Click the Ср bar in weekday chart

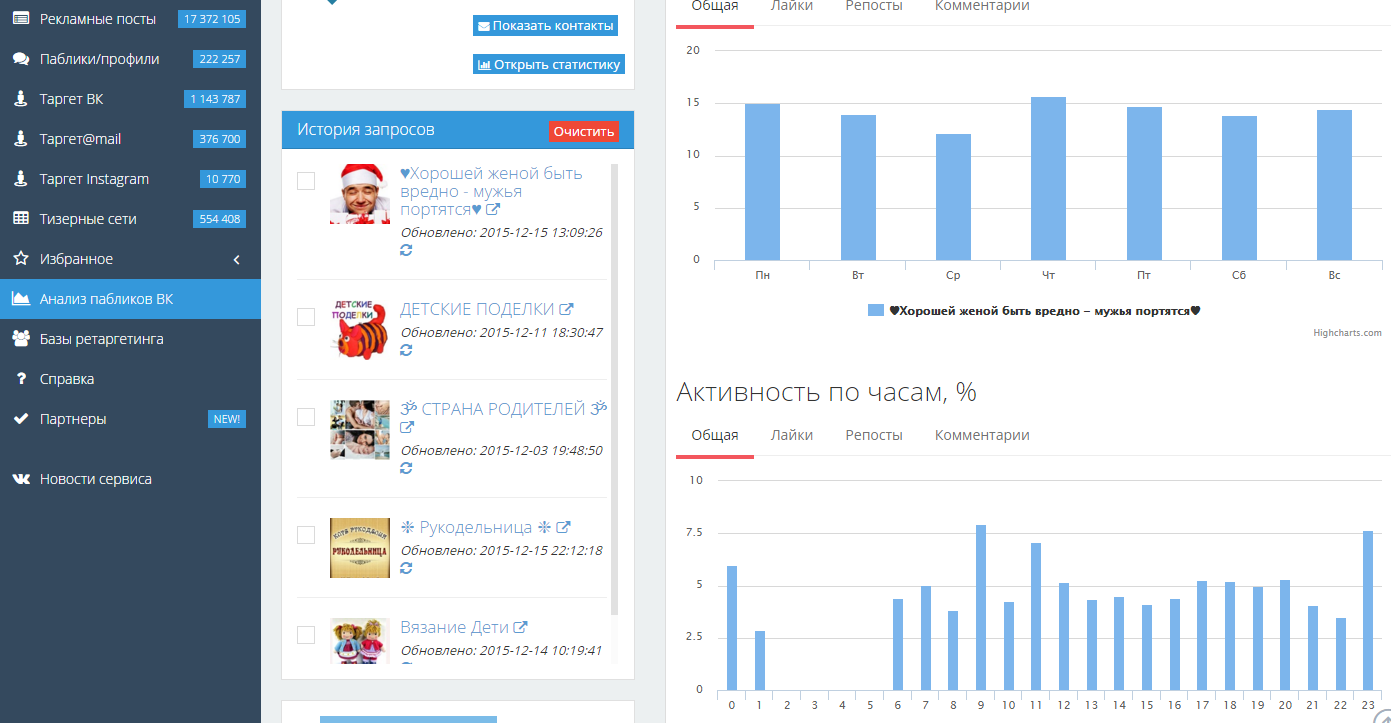(x=953, y=197)
